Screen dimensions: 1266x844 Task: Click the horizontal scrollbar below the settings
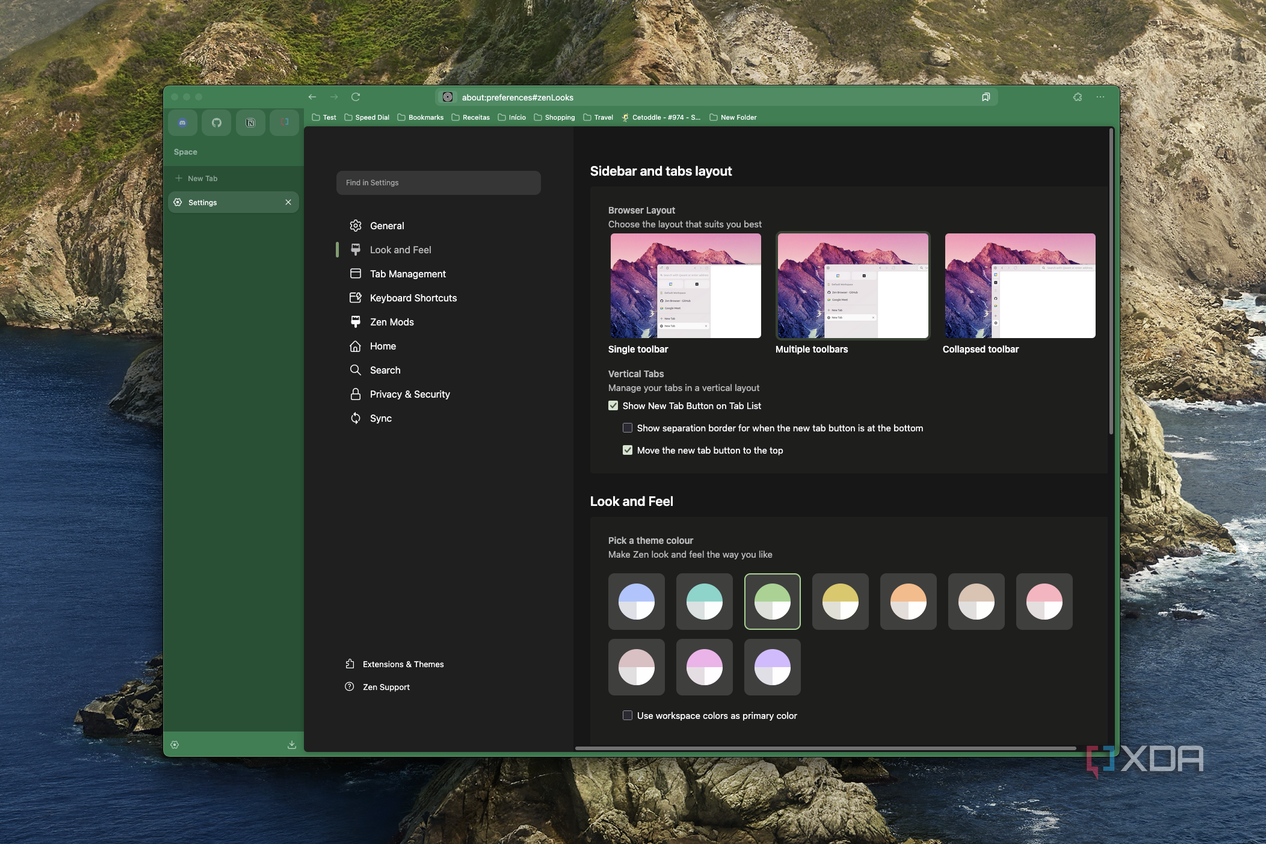point(825,748)
